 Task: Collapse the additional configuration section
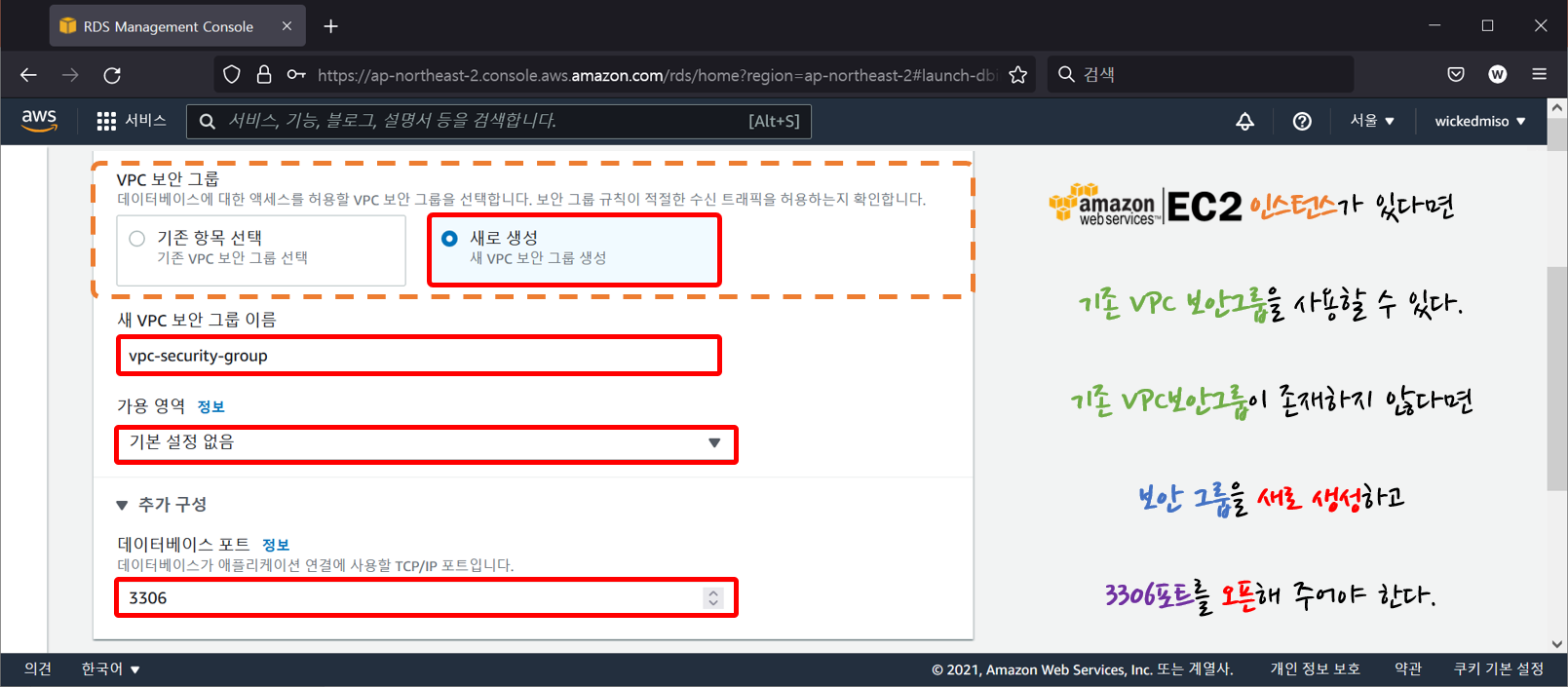122,505
